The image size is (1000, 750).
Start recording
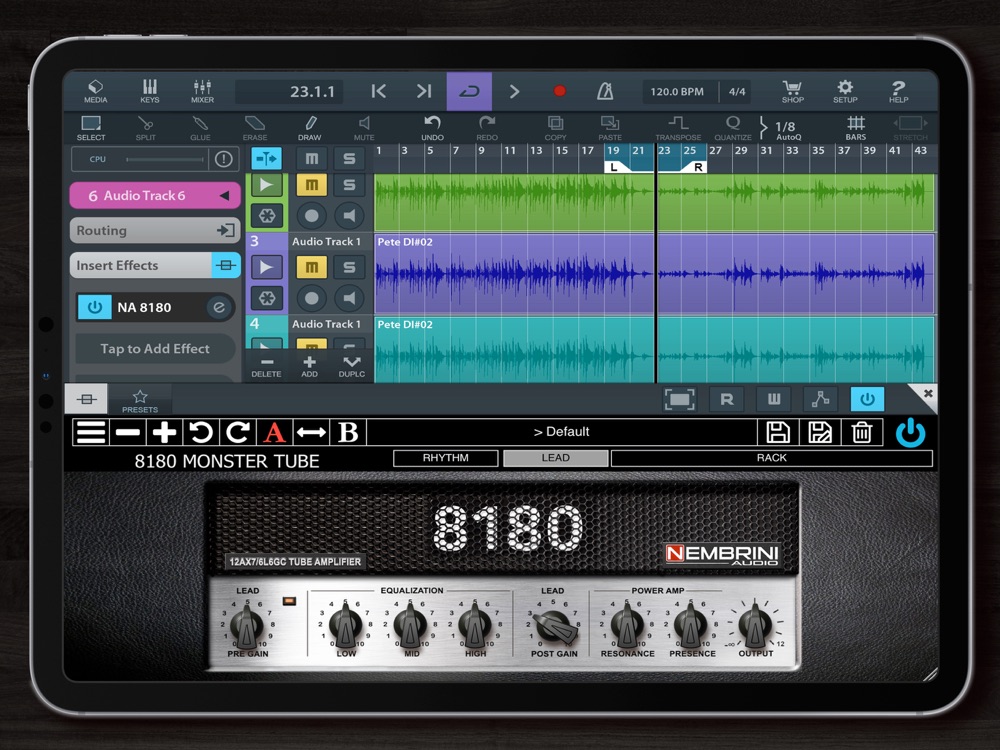[x=559, y=91]
